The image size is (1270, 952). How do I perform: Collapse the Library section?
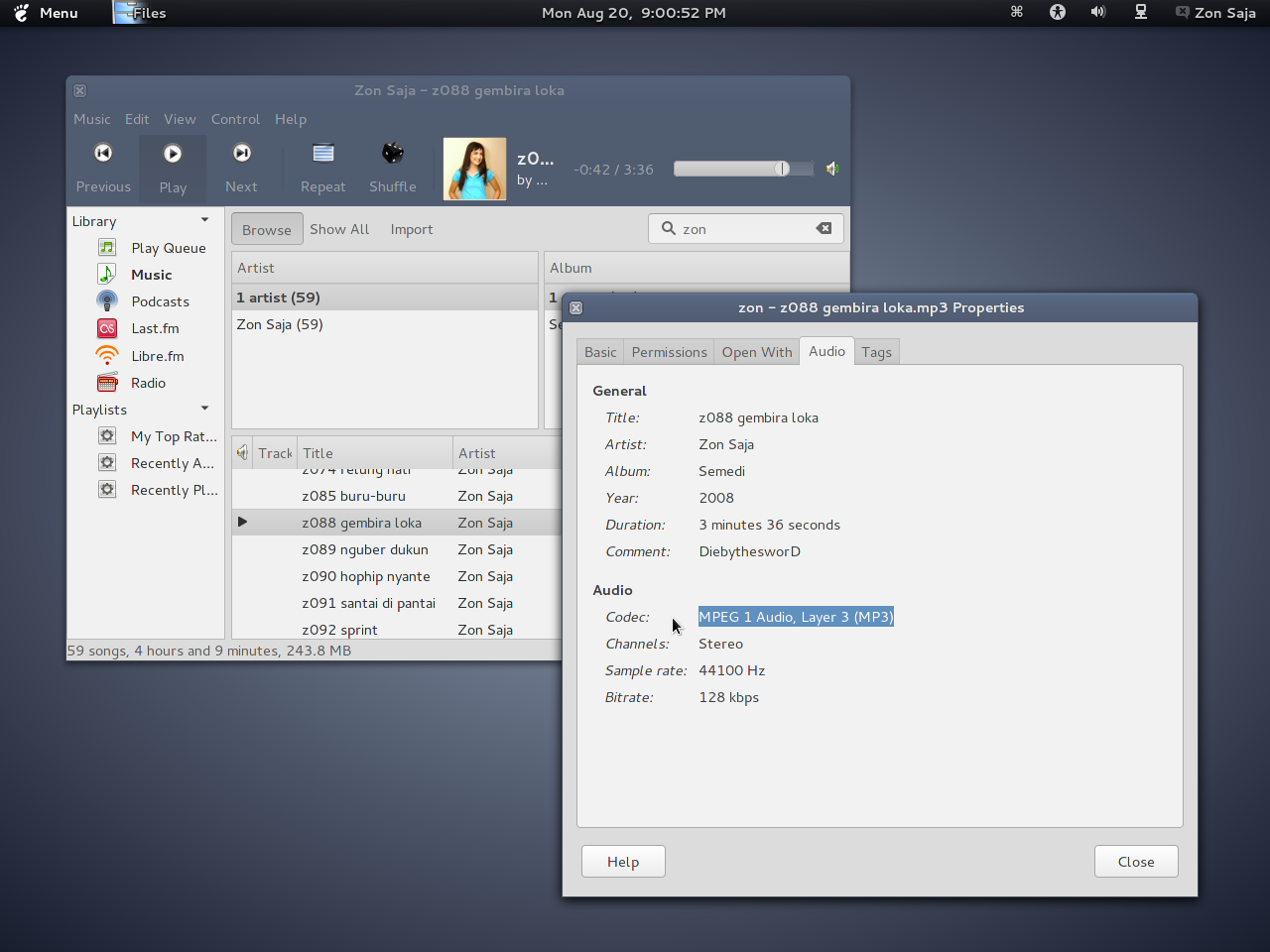point(204,219)
